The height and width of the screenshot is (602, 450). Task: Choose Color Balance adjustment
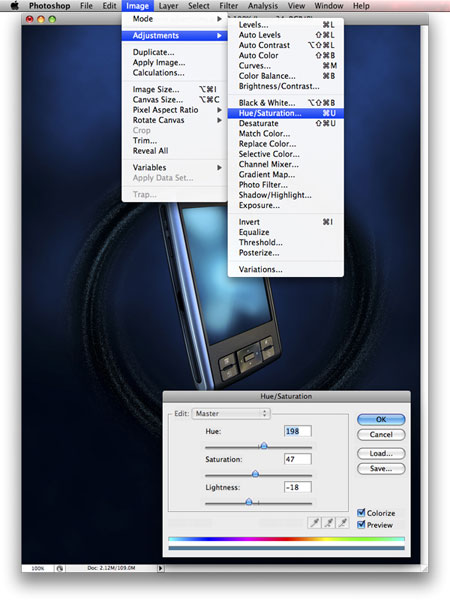[x=286, y=76]
